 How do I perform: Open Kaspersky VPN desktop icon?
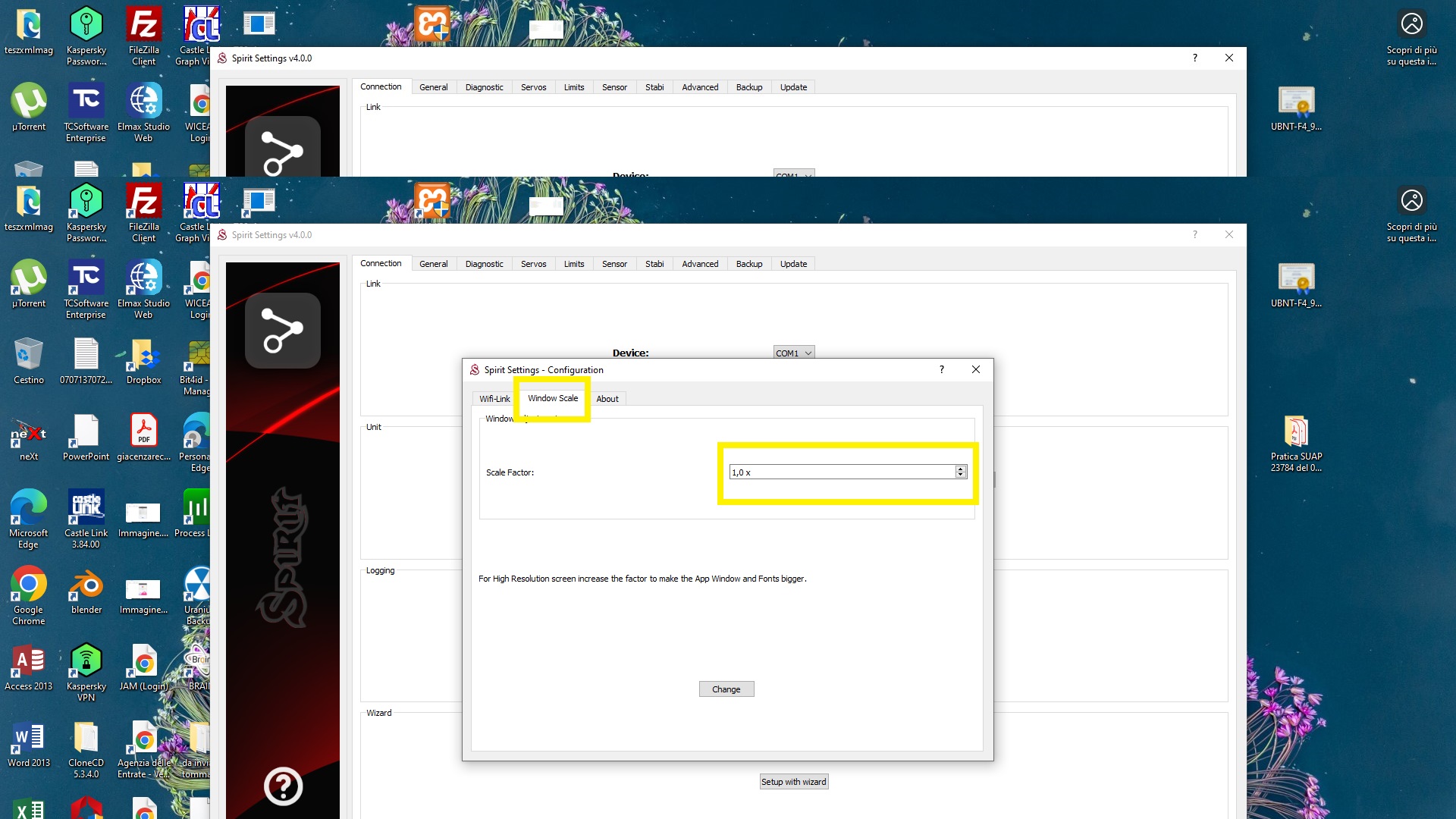tap(86, 661)
